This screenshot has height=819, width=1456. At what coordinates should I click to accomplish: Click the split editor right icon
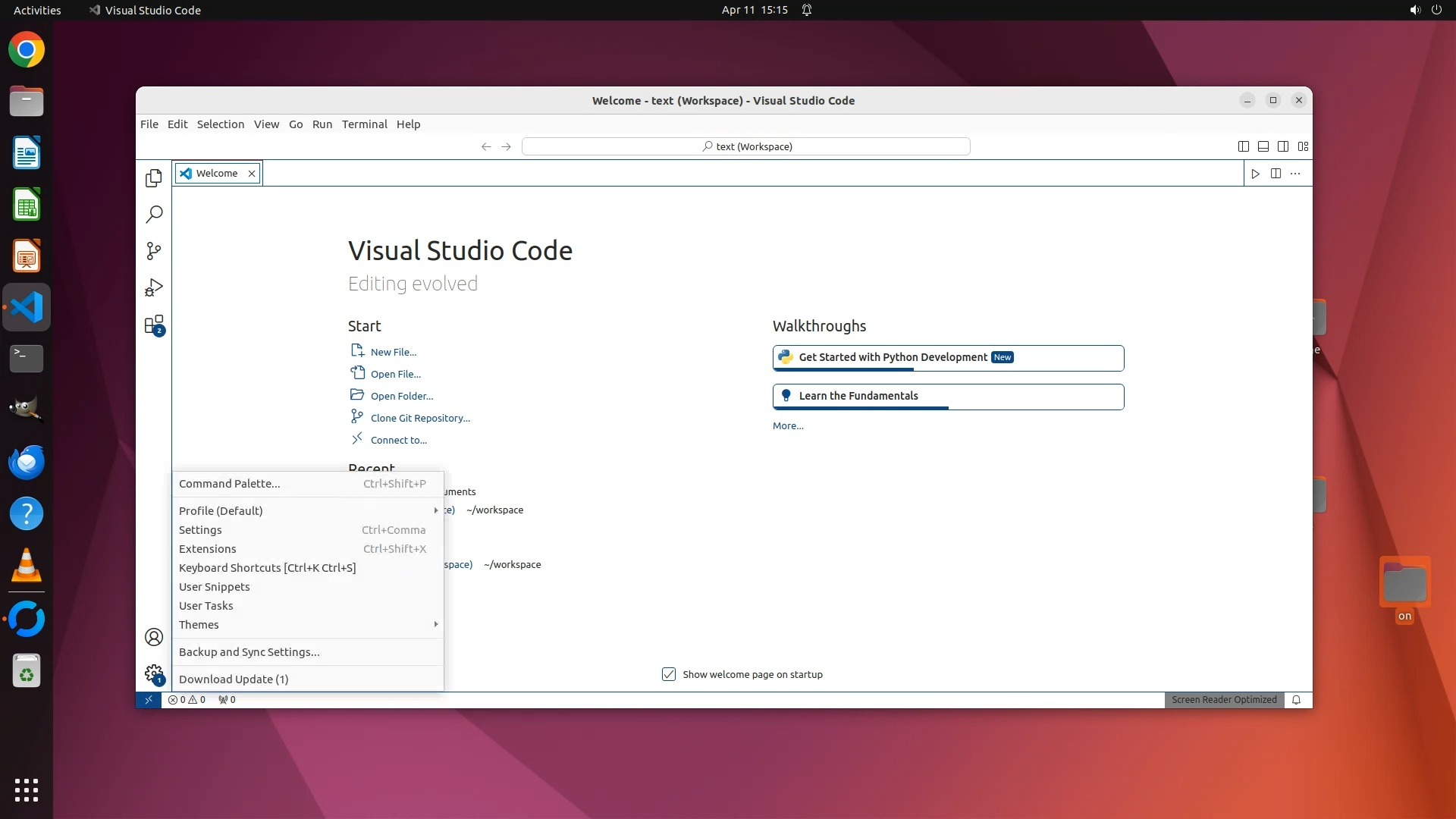(x=1276, y=174)
